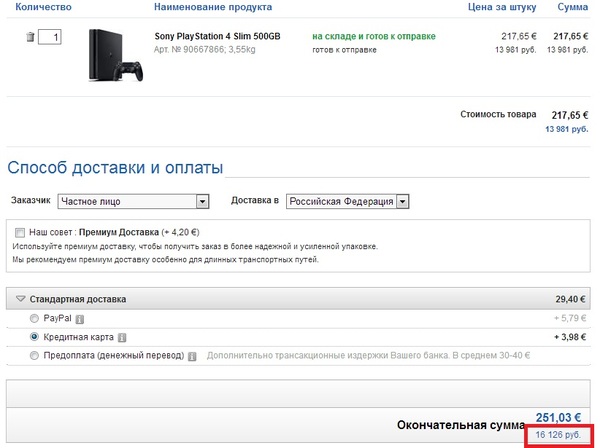Click the Наименование продукта column header
The height and width of the screenshot is (448, 600).
pos(213,7)
